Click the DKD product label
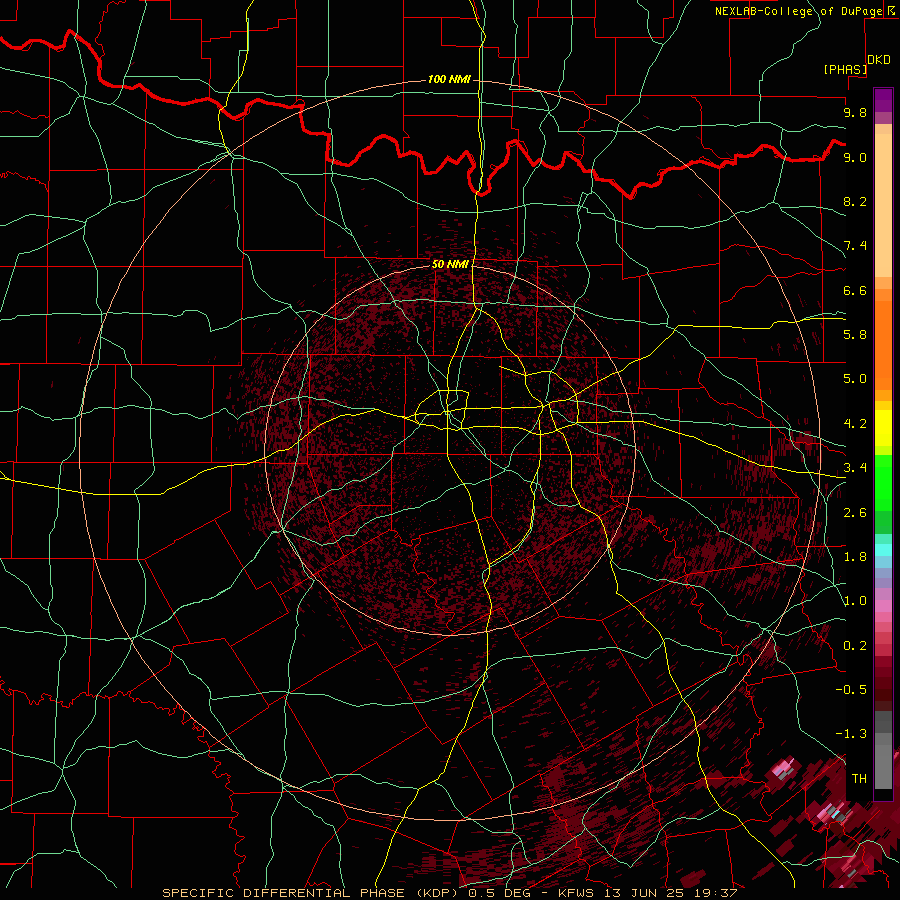This screenshot has height=900, width=900. [x=879, y=60]
